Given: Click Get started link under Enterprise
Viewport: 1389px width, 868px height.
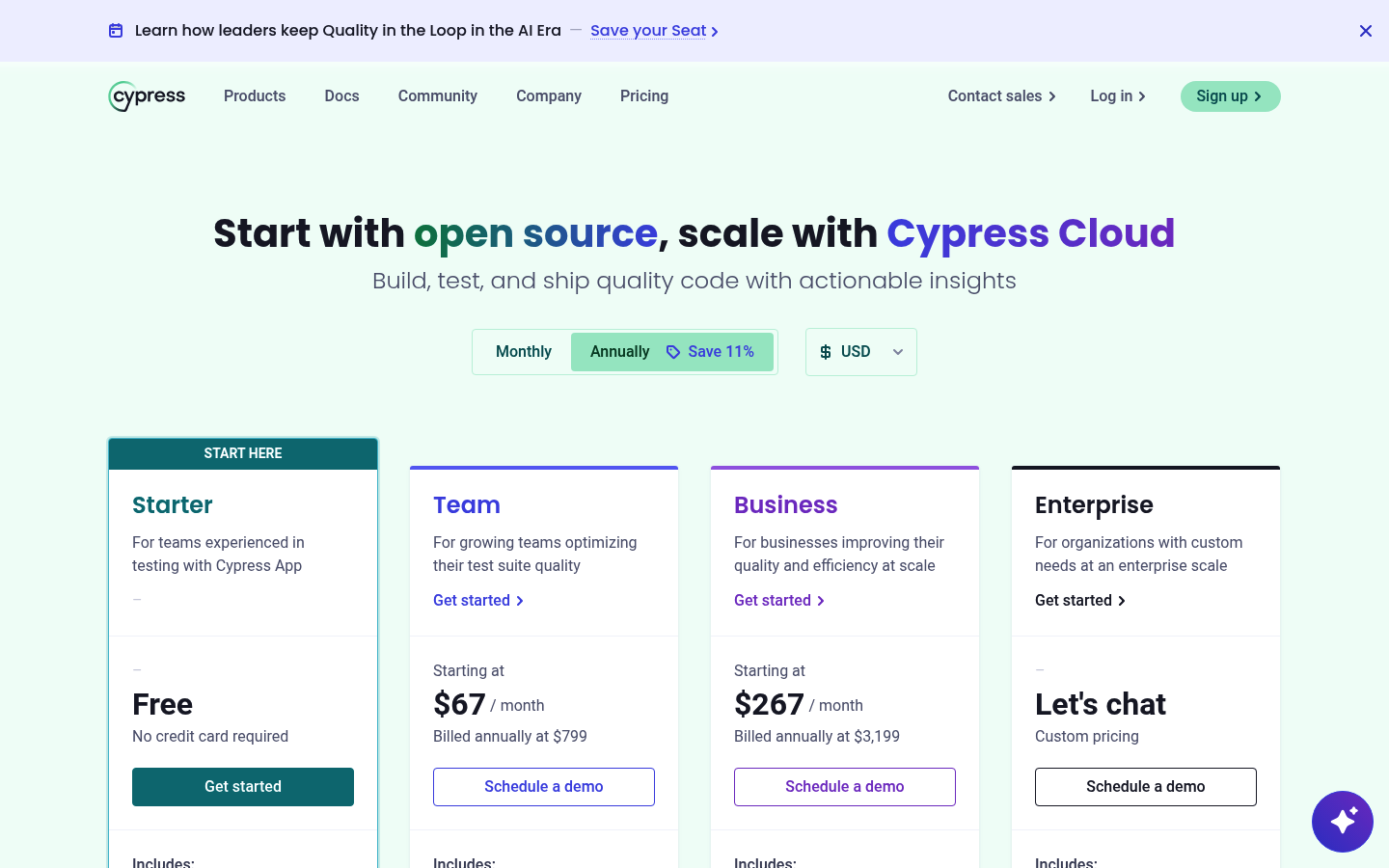Looking at the screenshot, I should [x=1080, y=601].
